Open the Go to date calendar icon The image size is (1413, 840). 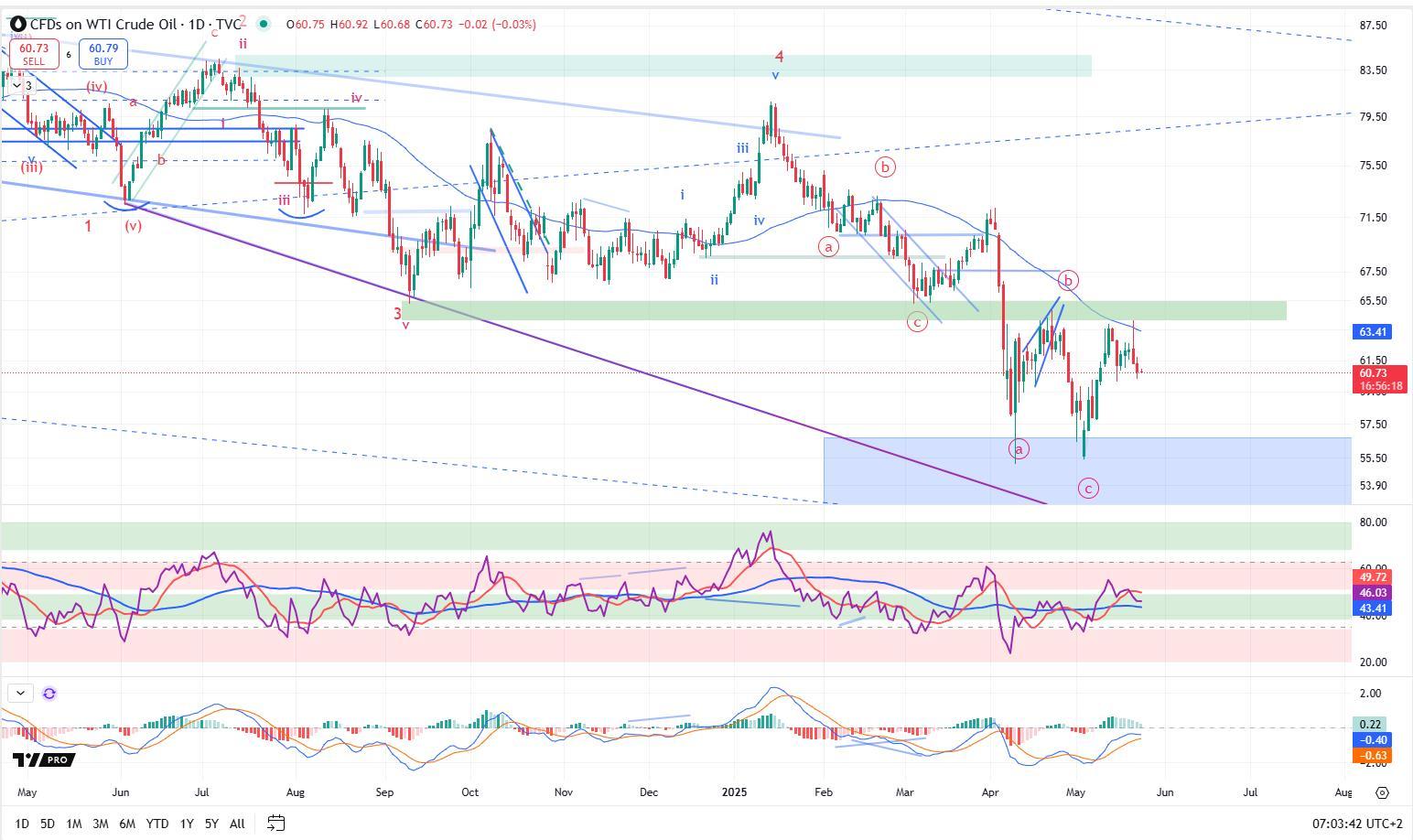pyautogui.click(x=275, y=824)
